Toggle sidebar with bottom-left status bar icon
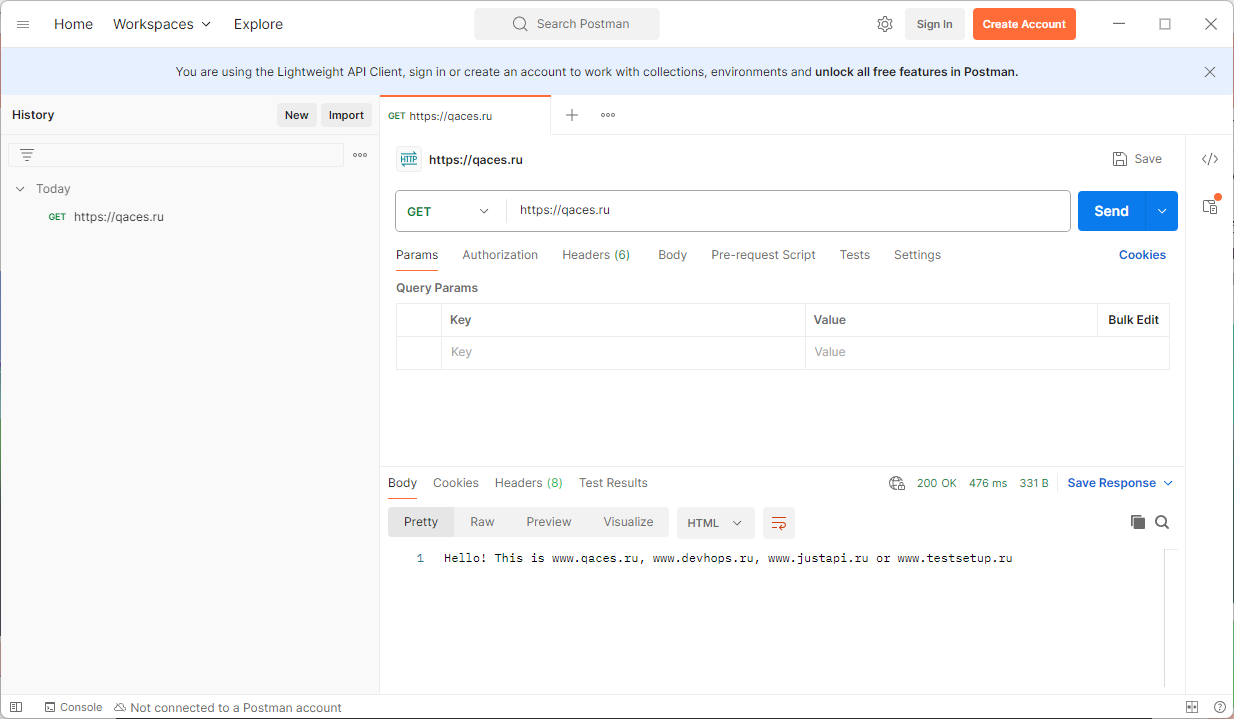 (16, 707)
